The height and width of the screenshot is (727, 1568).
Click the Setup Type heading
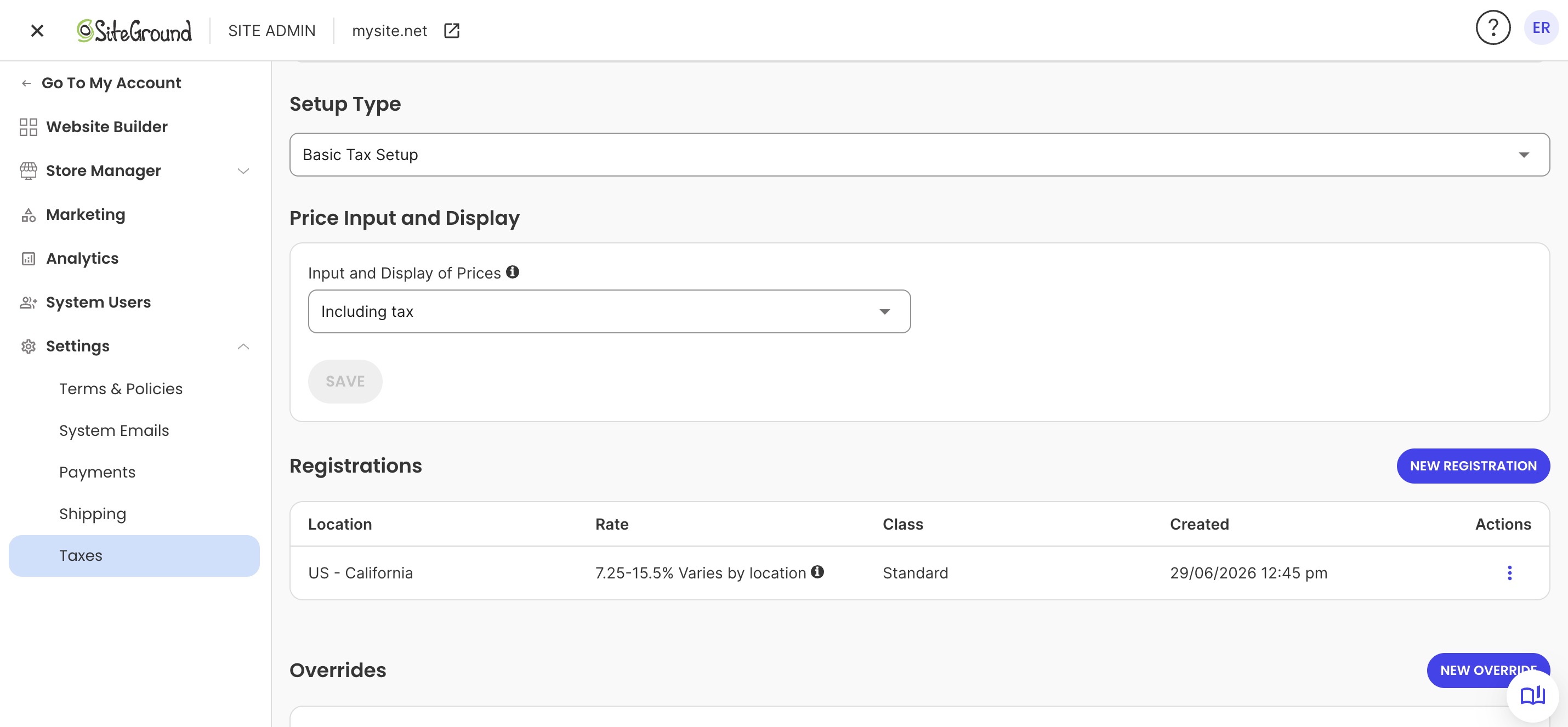coord(345,104)
